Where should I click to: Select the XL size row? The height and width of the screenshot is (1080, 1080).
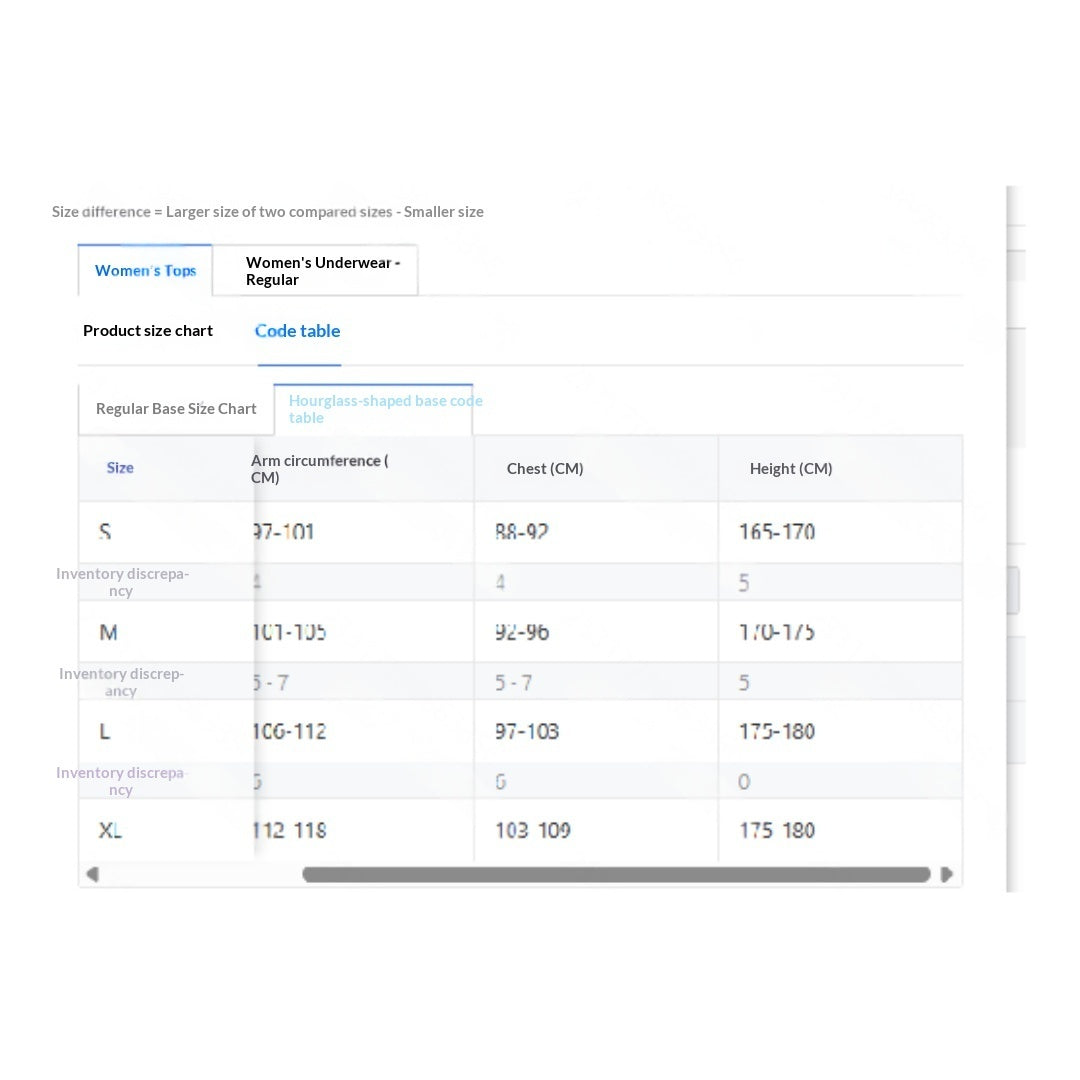pos(520,830)
